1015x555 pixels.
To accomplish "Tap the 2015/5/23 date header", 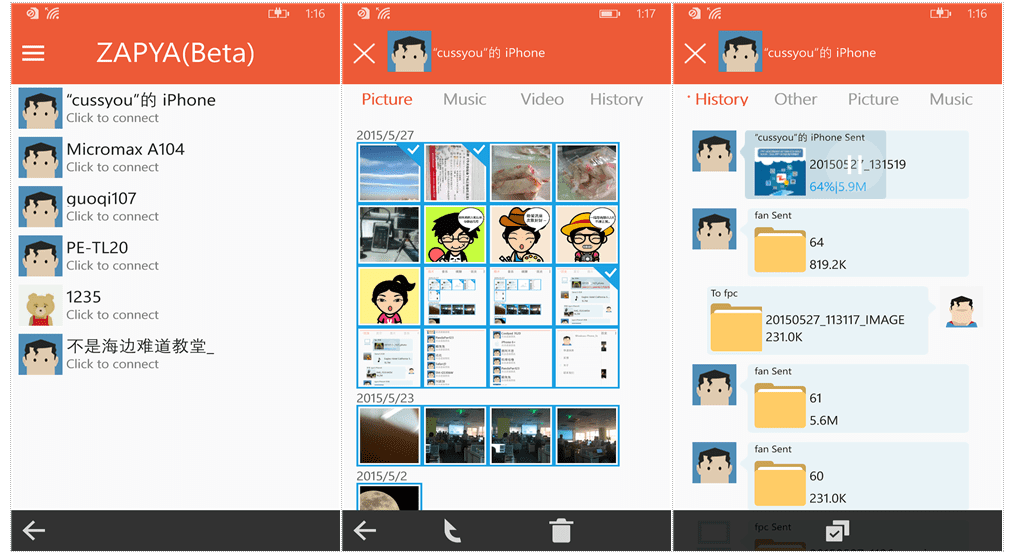I will click(385, 398).
